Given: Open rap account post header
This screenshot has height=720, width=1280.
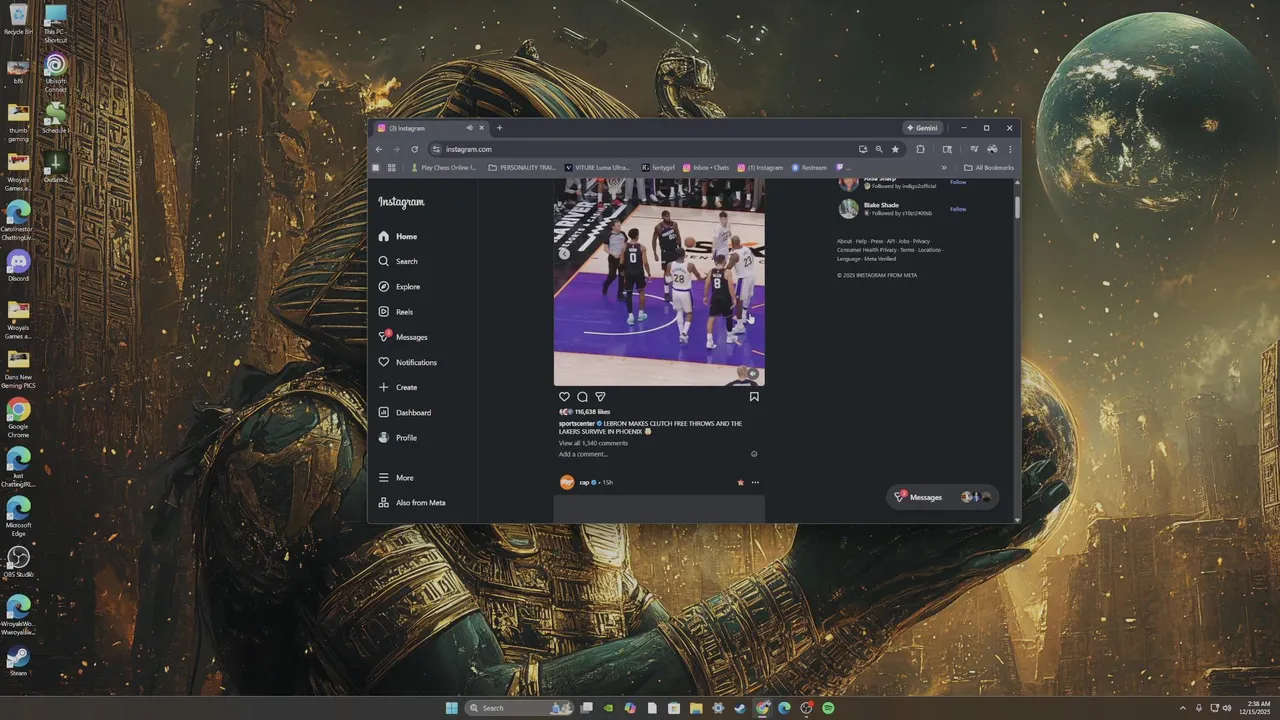Looking at the screenshot, I should pyautogui.click(x=585, y=482).
